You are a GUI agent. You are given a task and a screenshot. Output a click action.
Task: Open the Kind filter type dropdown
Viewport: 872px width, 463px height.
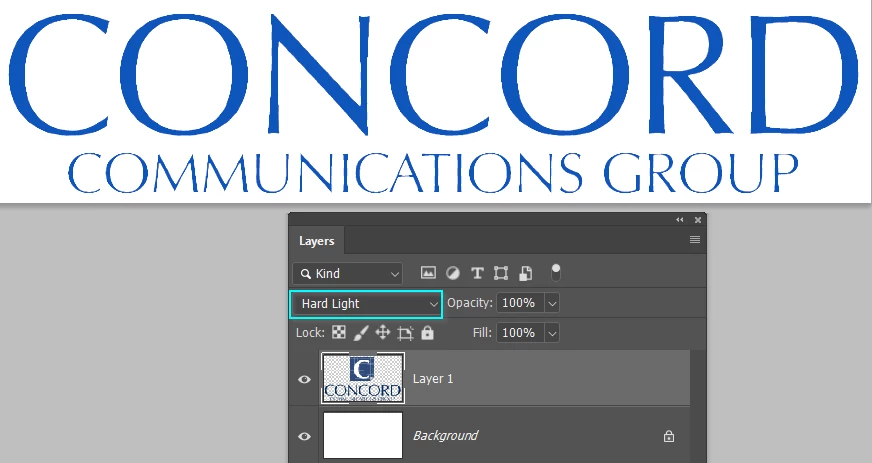click(x=348, y=273)
